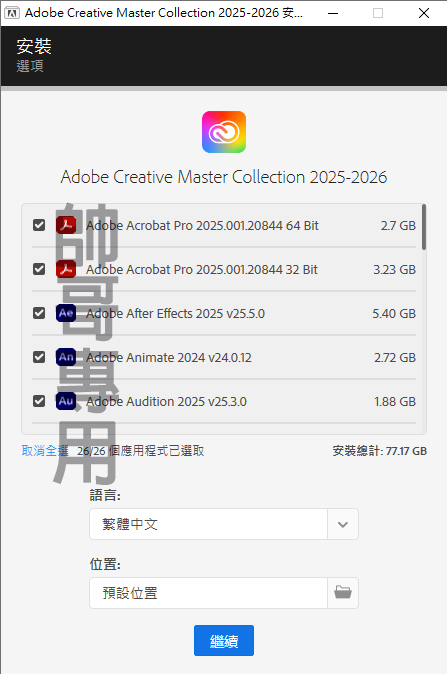Image resolution: width=447 pixels, height=674 pixels.
Task: Open the folder browse icon for 位置
Action: (x=343, y=593)
